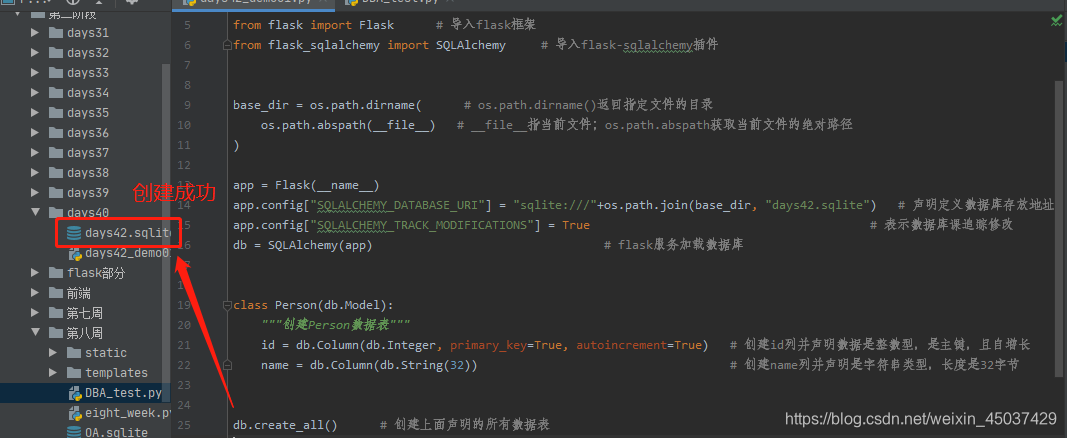The height and width of the screenshot is (438, 1067).
Task: Select the days37 folder name
Action: (88, 152)
